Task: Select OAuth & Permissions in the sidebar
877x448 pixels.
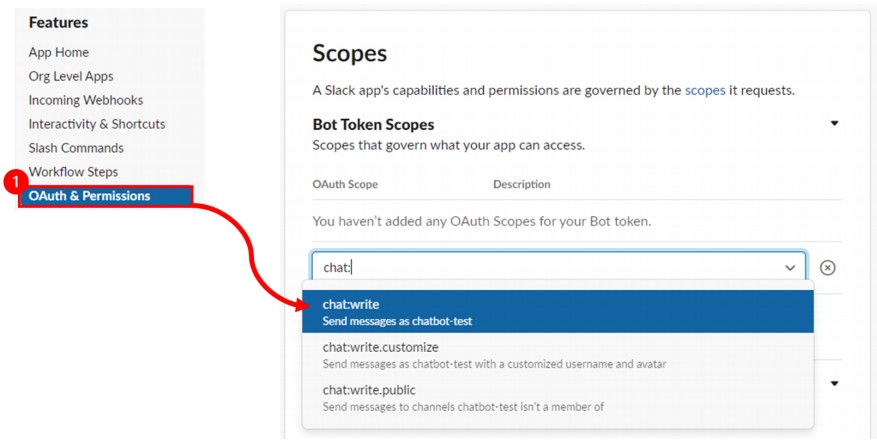Action: 90,196
